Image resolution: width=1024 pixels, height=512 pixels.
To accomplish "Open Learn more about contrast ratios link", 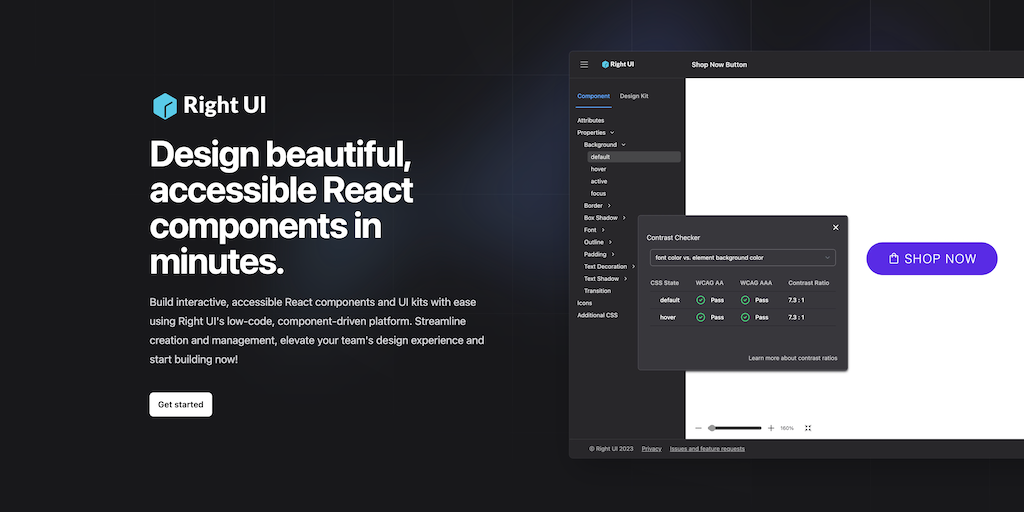I will pyautogui.click(x=792, y=358).
